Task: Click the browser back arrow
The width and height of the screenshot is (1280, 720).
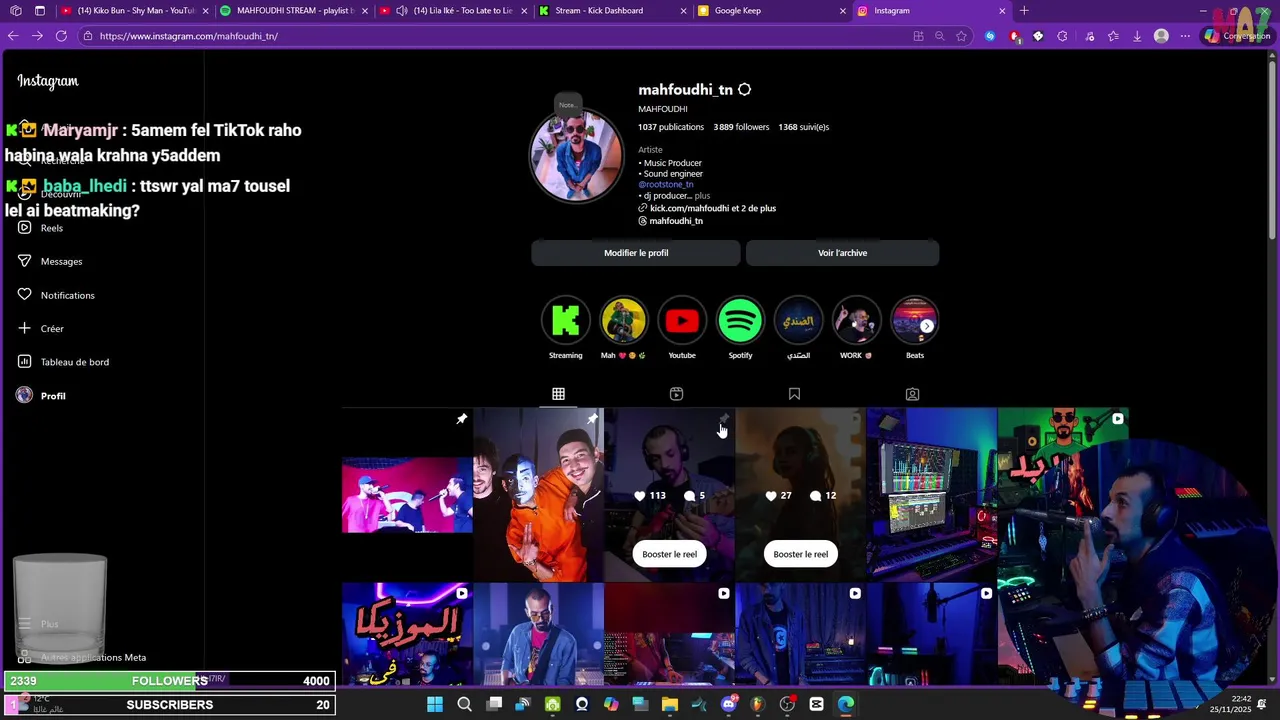Action: [x=13, y=36]
